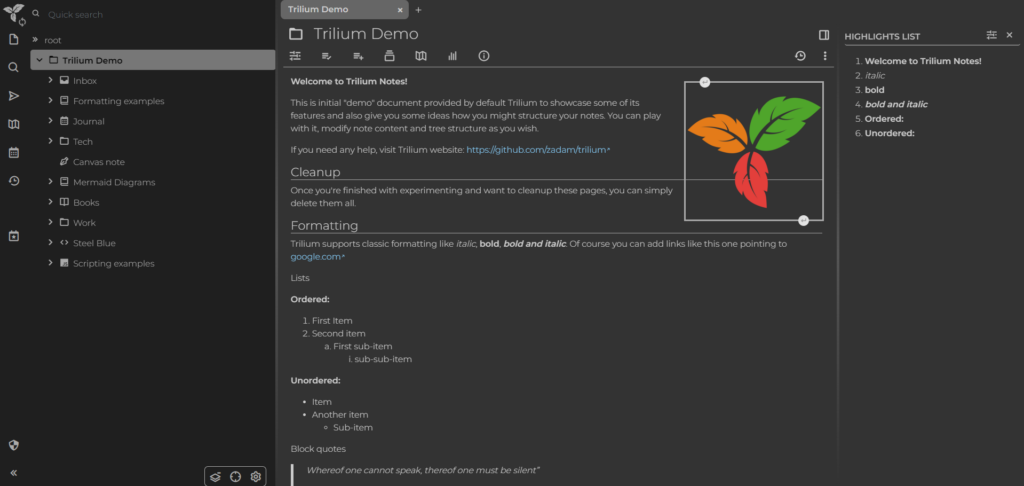Expand the Journal tree node

point(50,121)
